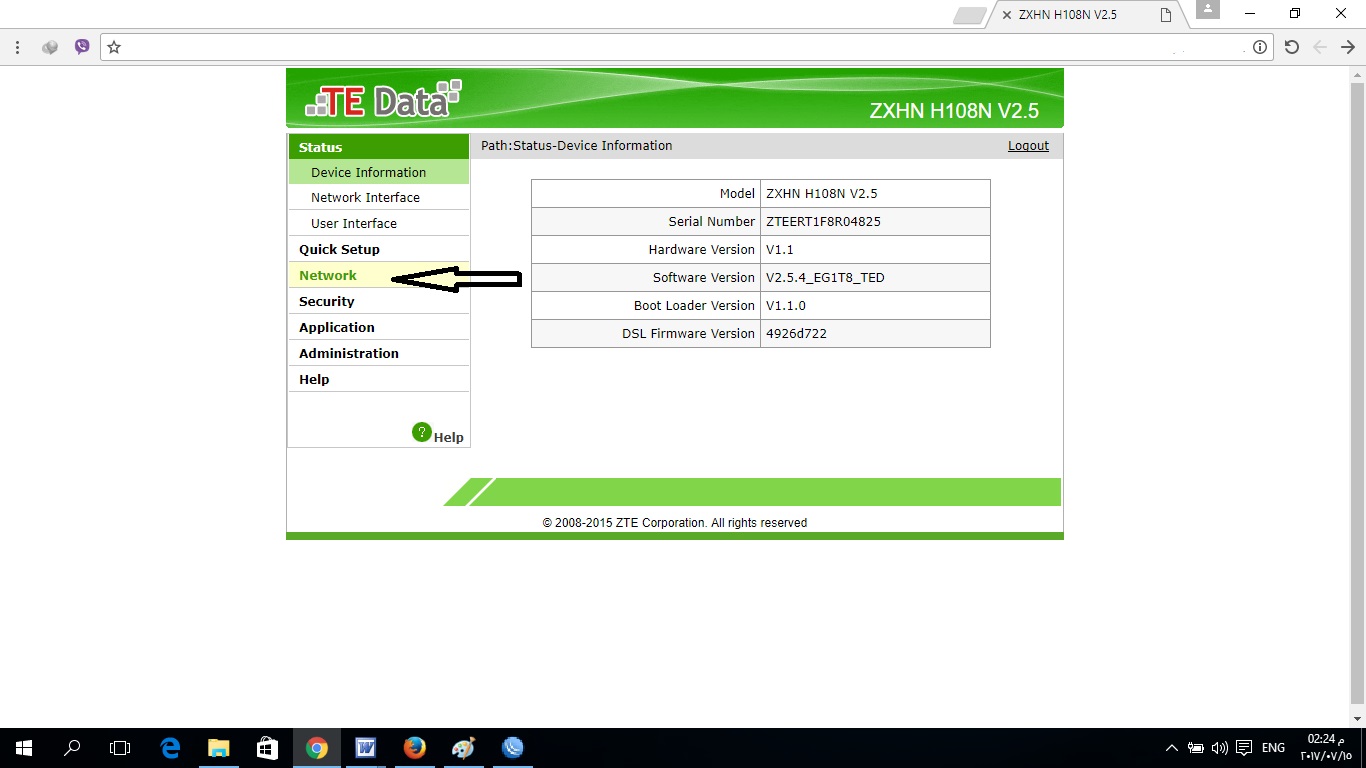View site information via the circled-i icon
The image size is (1366, 768).
pyautogui.click(x=1260, y=47)
